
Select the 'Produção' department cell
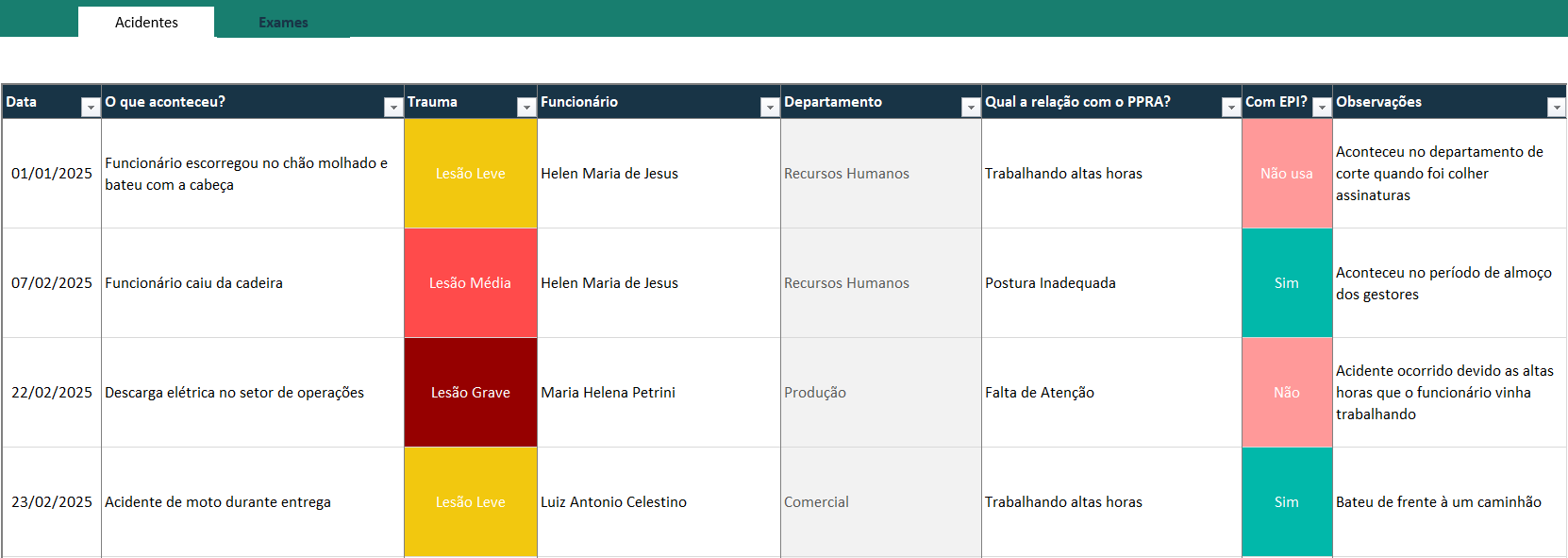[x=815, y=393]
